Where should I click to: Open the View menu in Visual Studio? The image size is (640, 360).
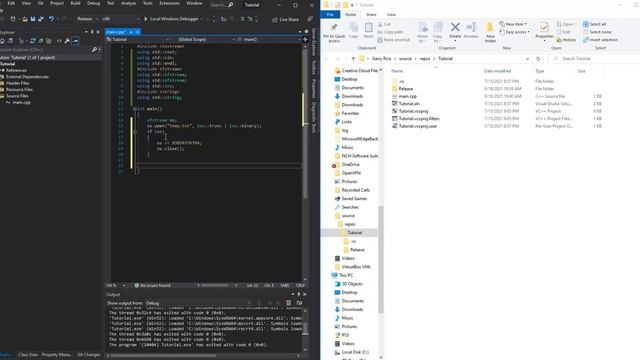click(26, 3)
